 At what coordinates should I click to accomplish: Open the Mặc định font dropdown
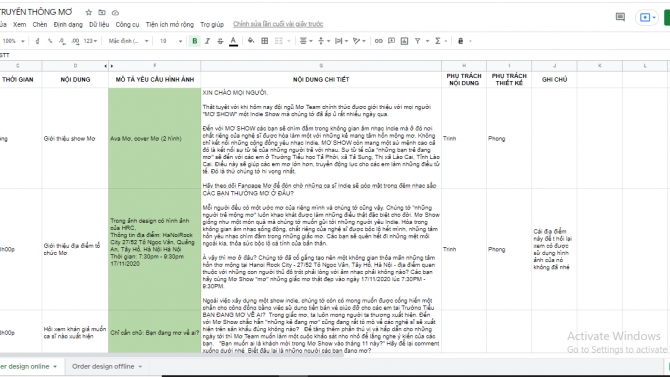pos(128,41)
